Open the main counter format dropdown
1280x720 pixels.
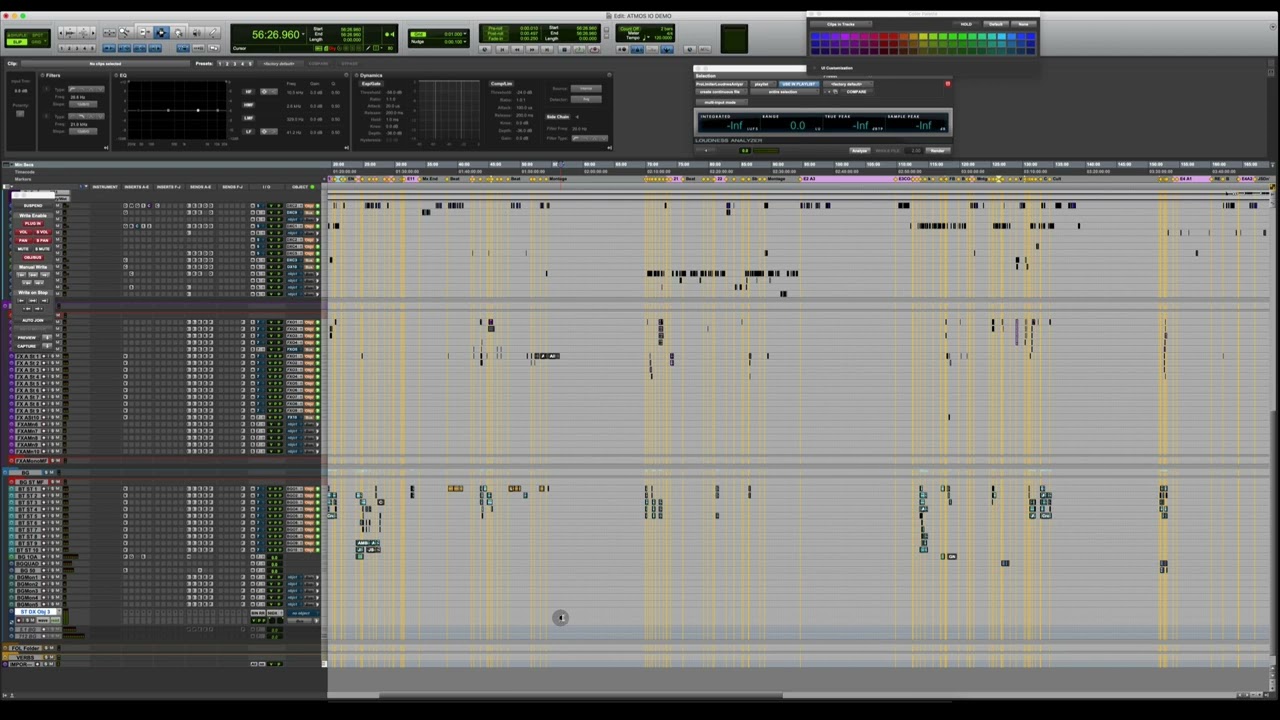(303, 35)
